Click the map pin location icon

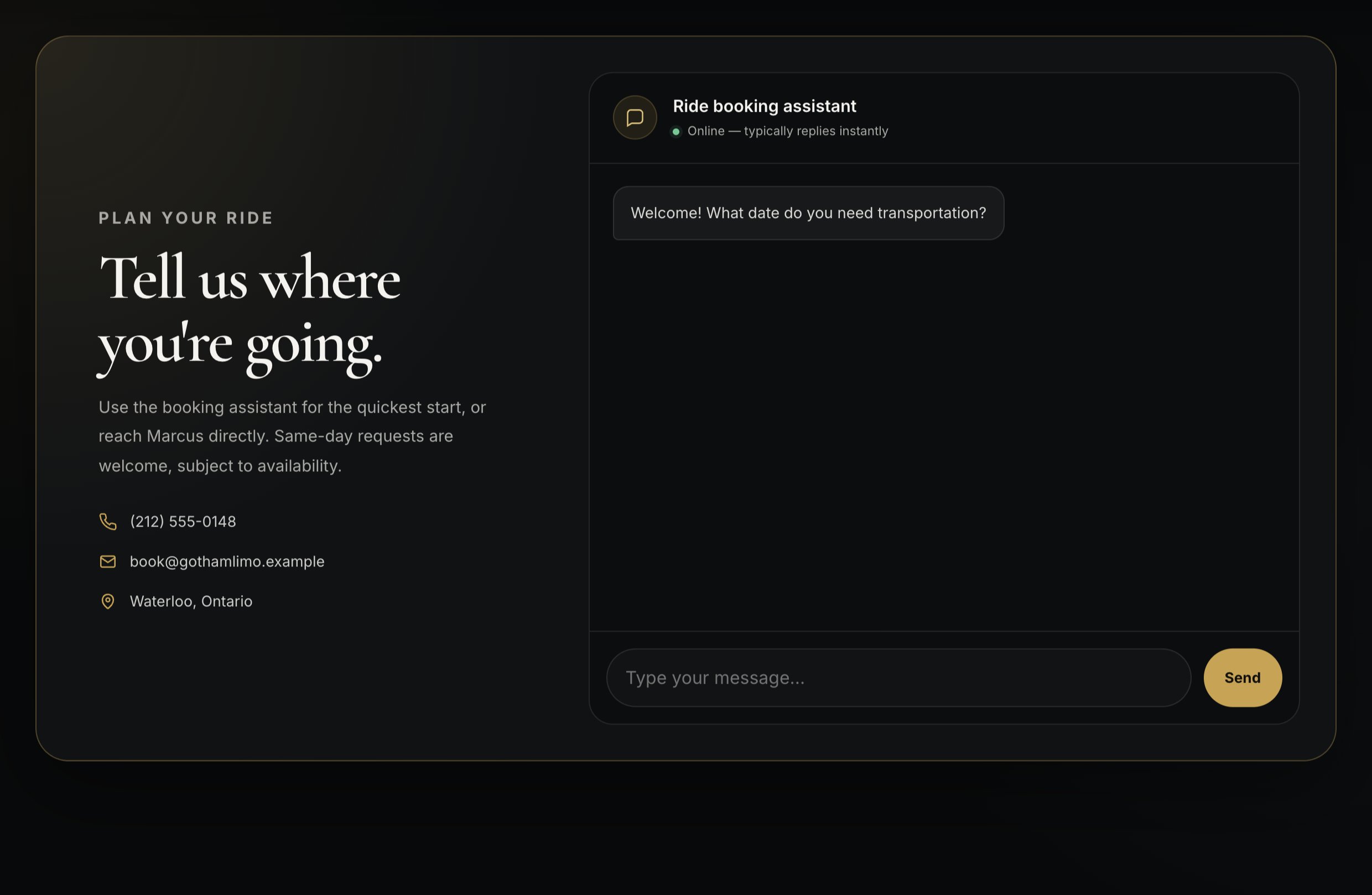108,601
